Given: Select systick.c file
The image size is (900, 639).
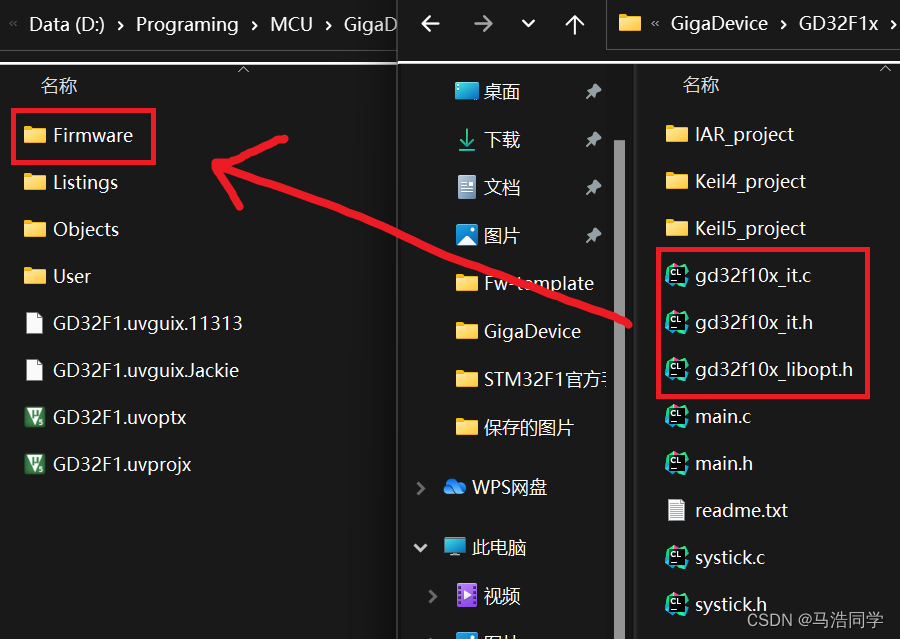Looking at the screenshot, I should pos(715,558).
